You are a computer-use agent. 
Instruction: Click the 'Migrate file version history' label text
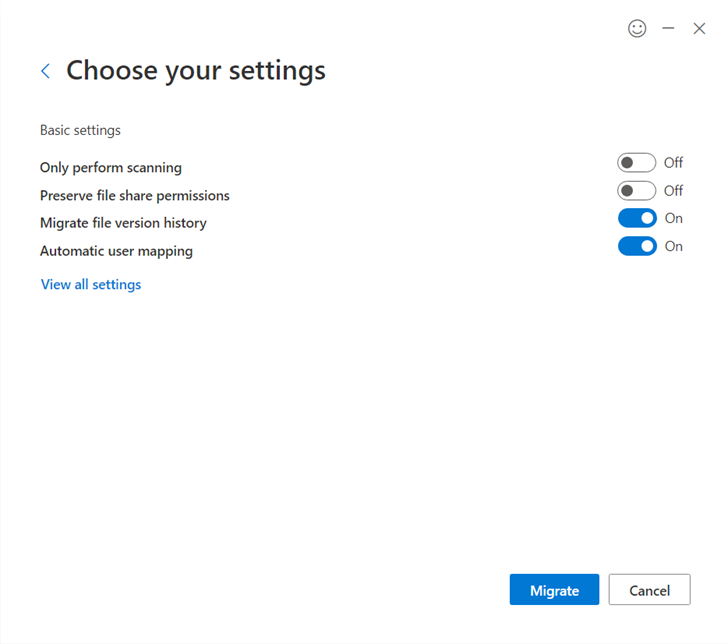(x=123, y=223)
